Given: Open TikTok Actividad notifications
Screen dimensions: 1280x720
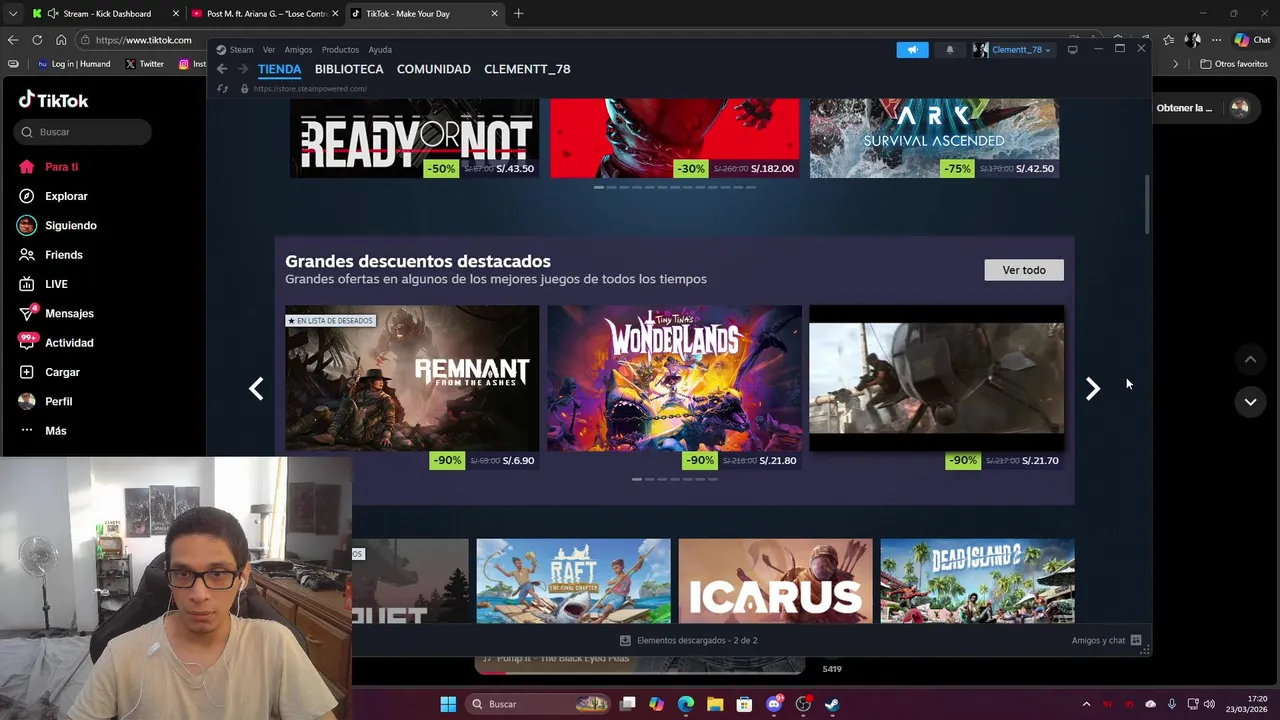Looking at the screenshot, I should coord(56,343).
